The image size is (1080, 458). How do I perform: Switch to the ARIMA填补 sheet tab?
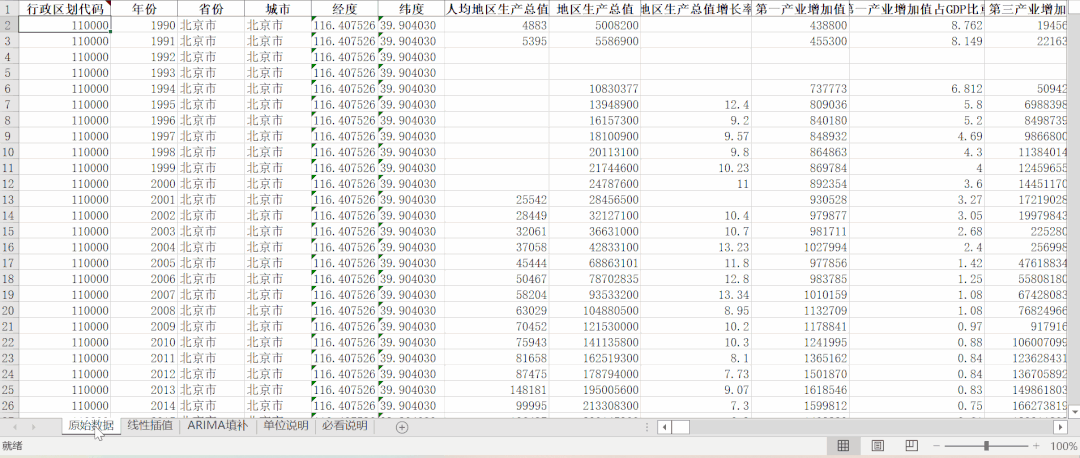[217, 426]
